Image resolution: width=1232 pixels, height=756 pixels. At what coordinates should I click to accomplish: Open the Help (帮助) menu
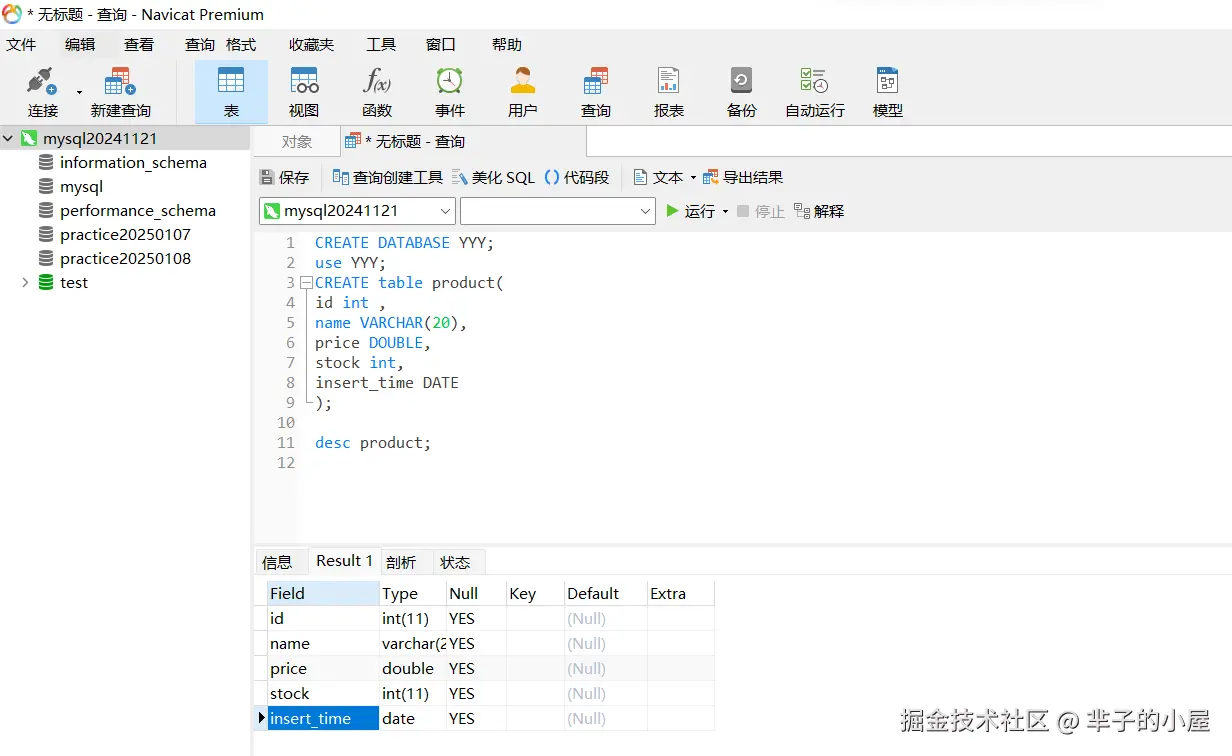pyautogui.click(x=507, y=44)
